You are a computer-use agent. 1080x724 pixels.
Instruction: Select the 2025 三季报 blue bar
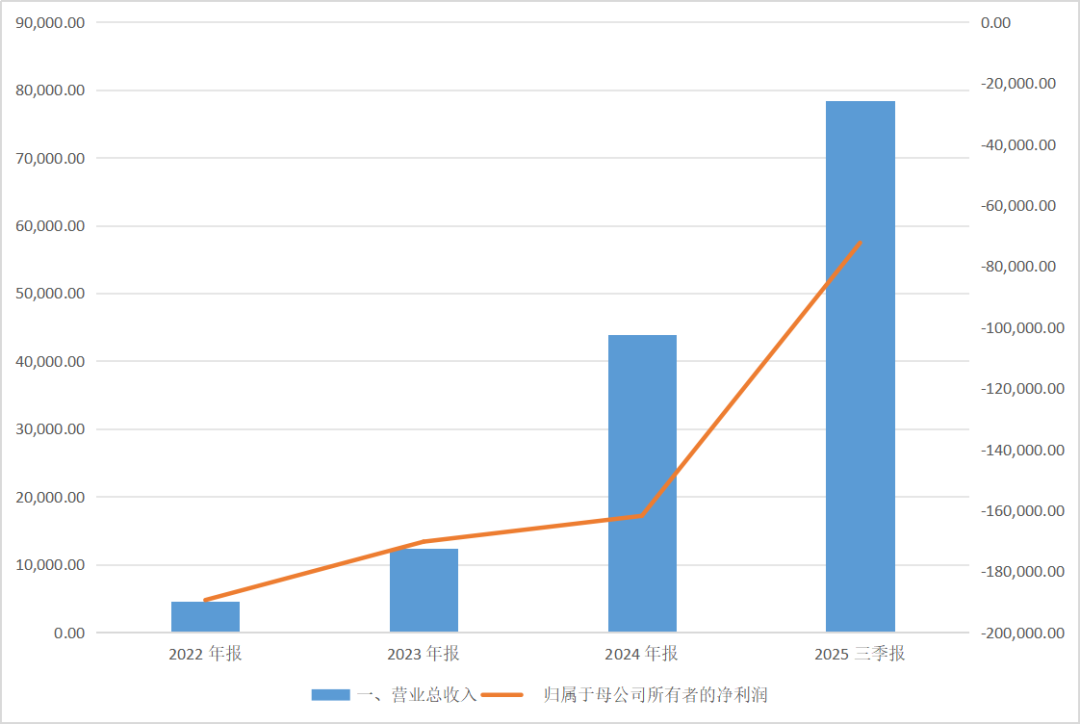pyautogui.click(x=860, y=366)
